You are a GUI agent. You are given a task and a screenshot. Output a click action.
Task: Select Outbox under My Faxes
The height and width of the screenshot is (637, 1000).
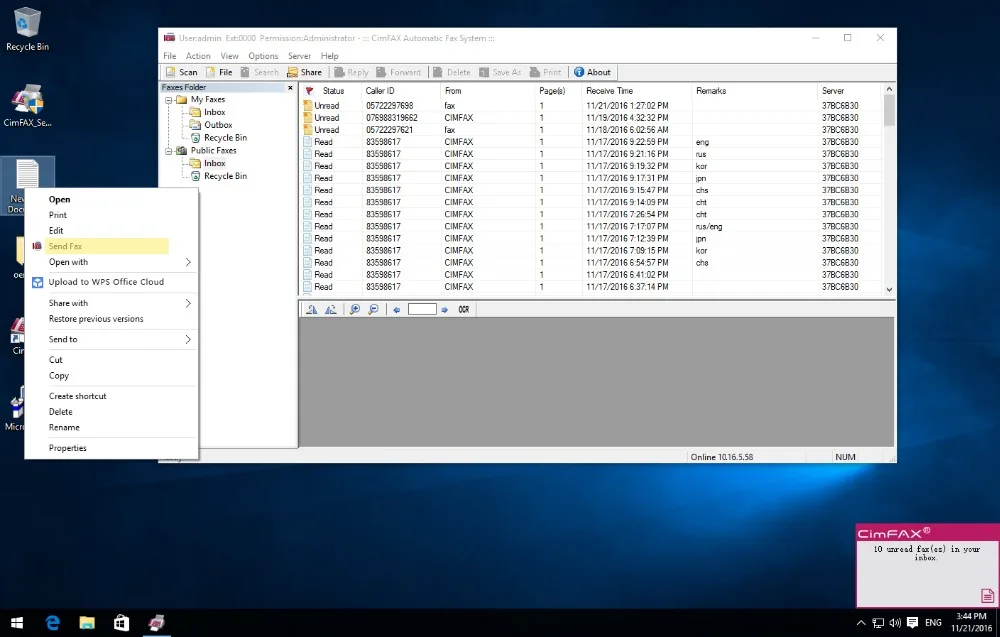(218, 125)
